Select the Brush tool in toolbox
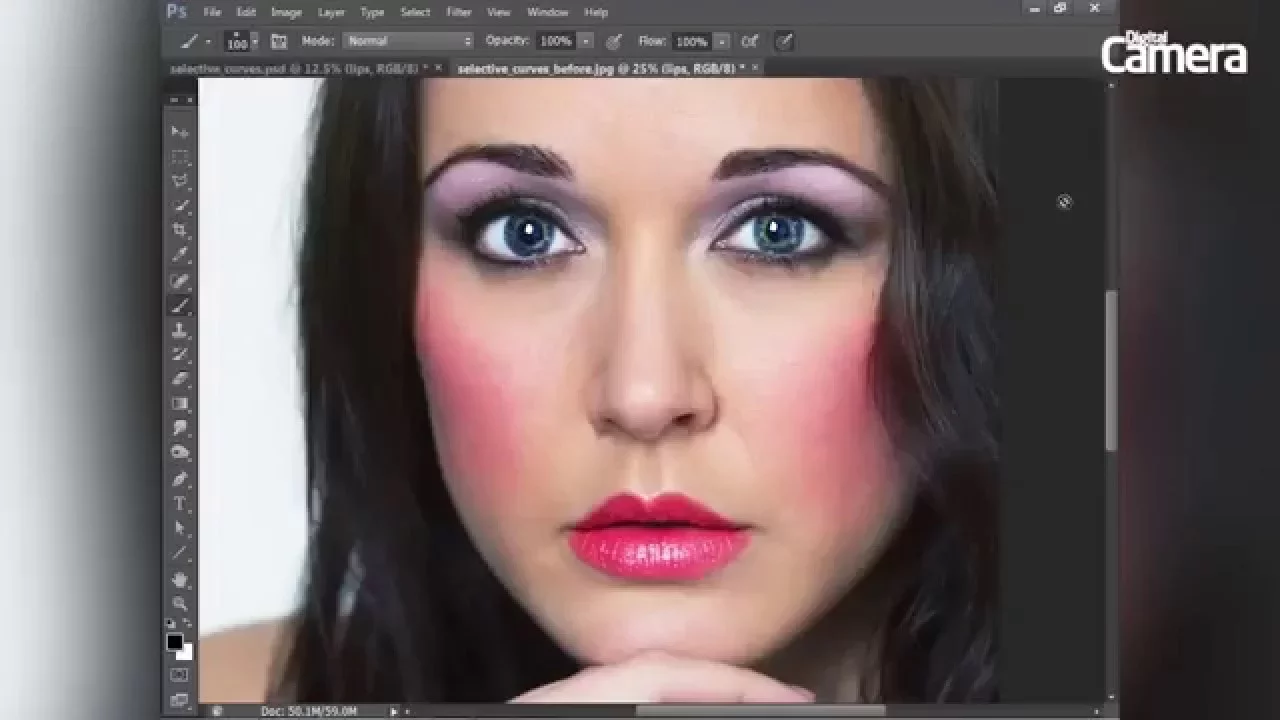The width and height of the screenshot is (1280, 720). 180,305
